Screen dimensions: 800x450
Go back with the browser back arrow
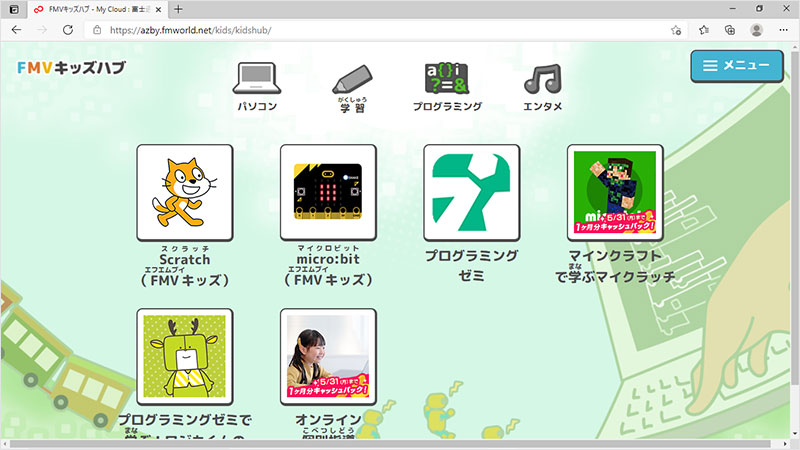[16, 30]
